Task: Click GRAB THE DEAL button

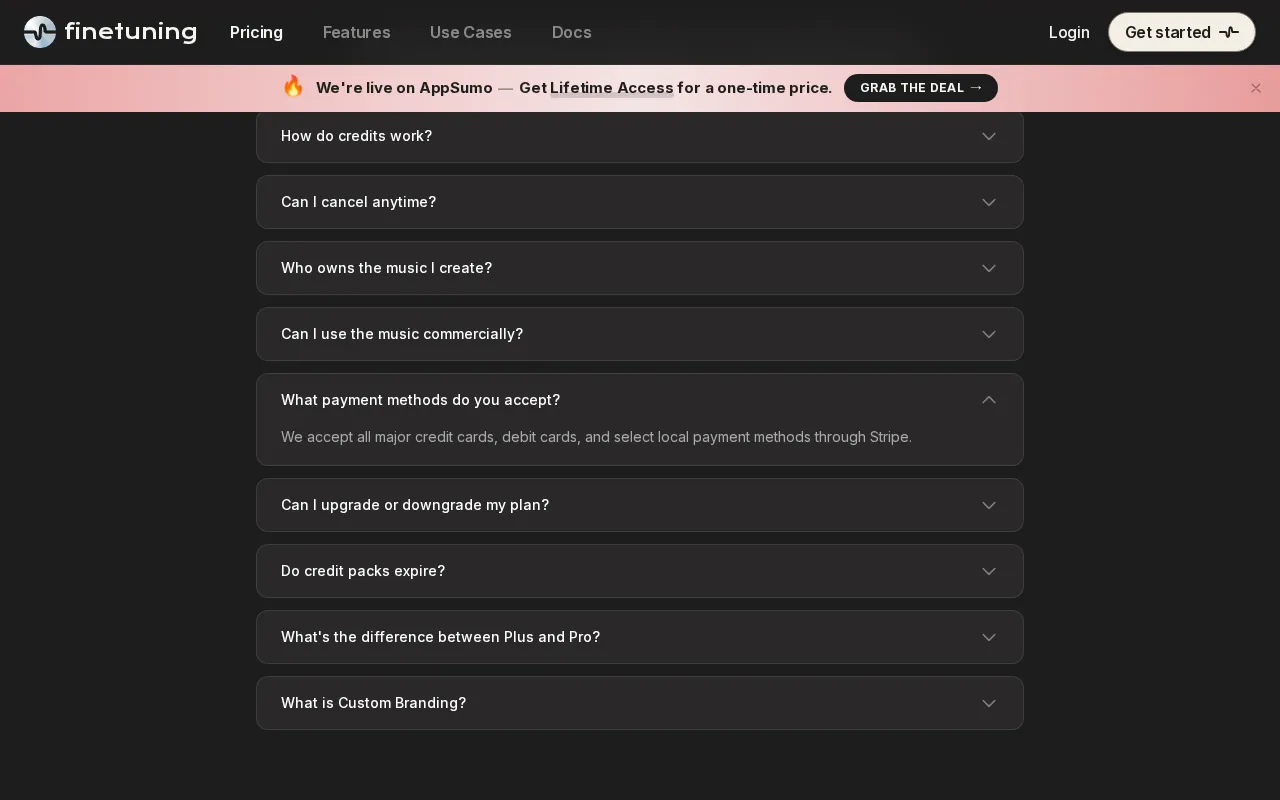Action: pos(921,88)
